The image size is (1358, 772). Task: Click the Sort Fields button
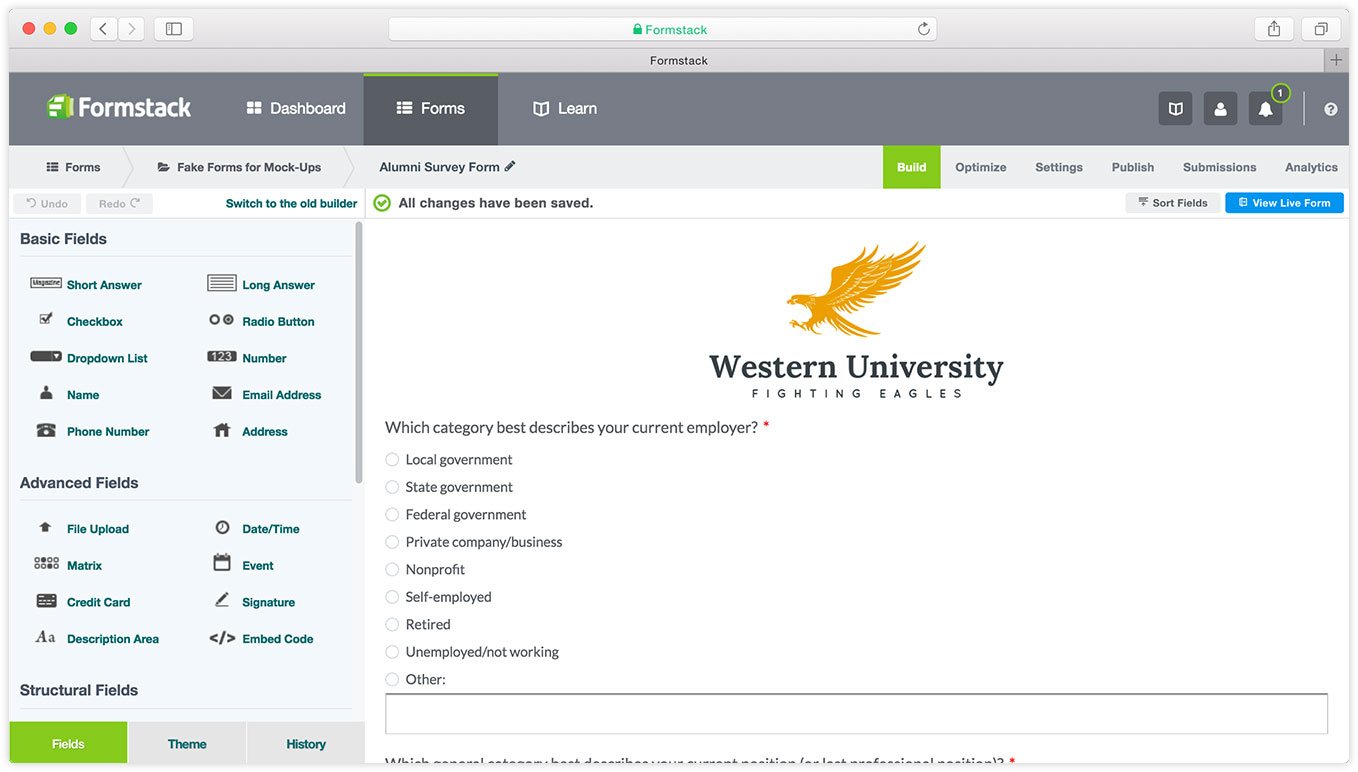pyautogui.click(x=1173, y=203)
